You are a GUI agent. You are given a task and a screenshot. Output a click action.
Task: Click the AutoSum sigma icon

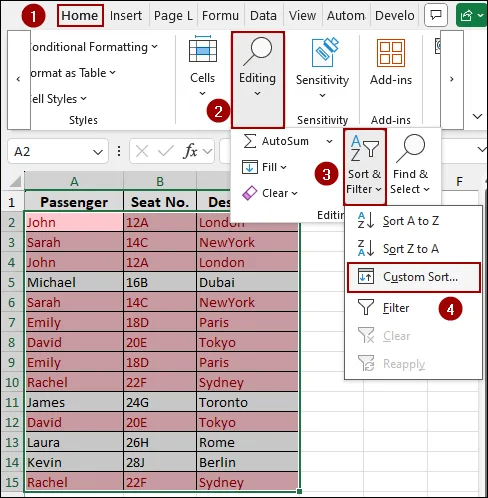tap(250, 141)
